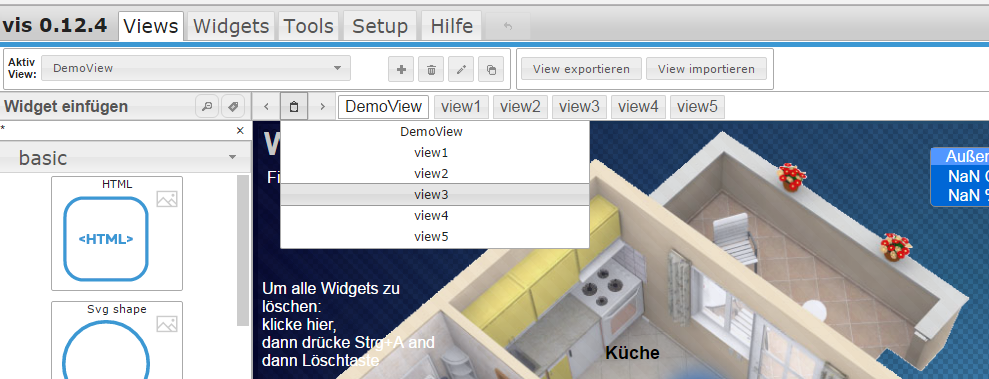This screenshot has width=989, height=379.
Task: Click the undo arrow button
Action: coord(508,26)
